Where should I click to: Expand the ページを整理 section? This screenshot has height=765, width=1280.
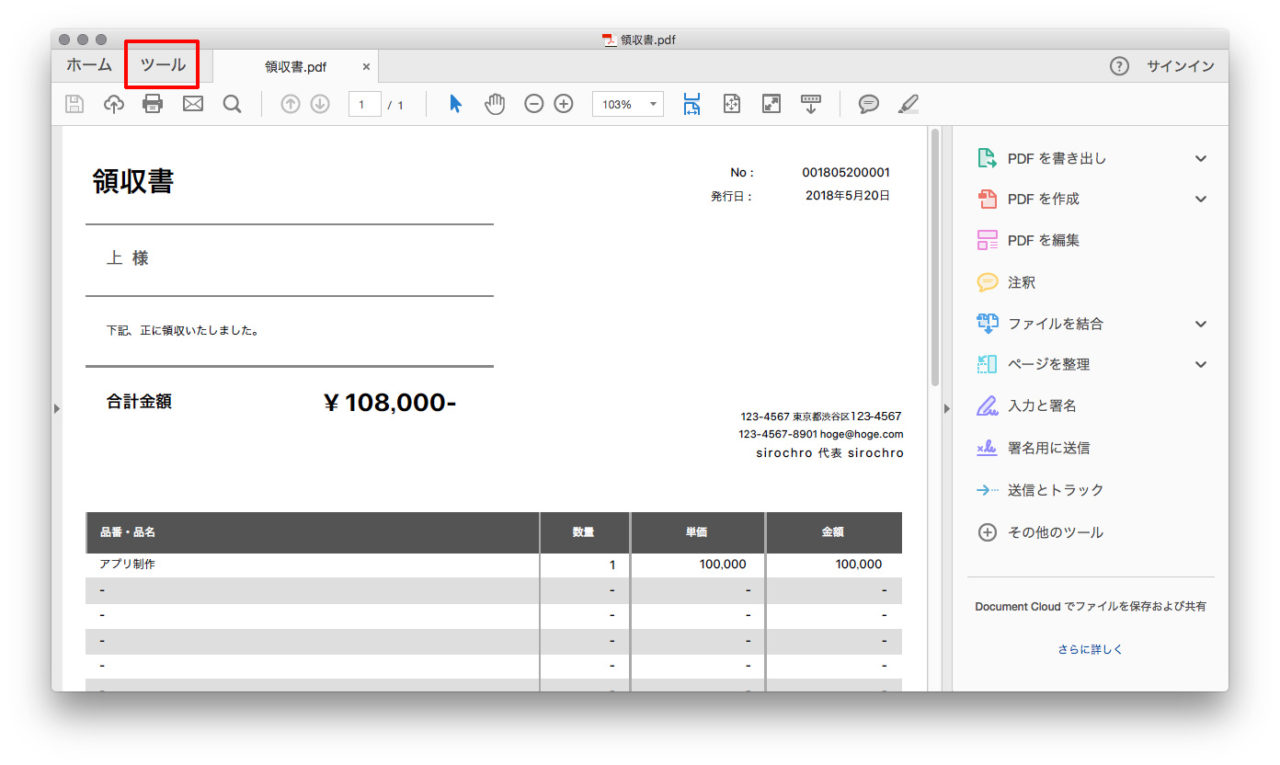[x=1201, y=365]
